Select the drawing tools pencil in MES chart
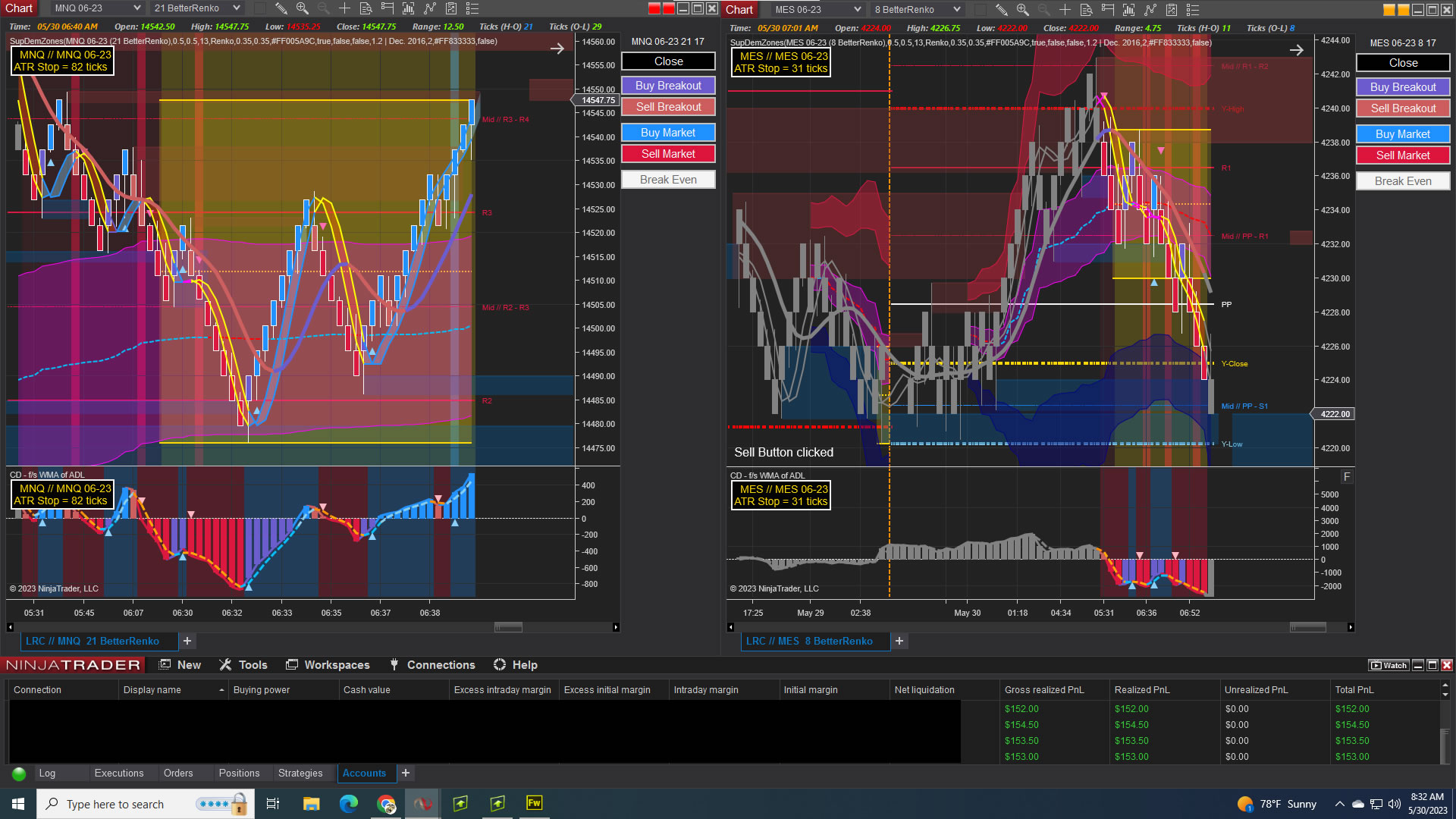1456x819 pixels. pyautogui.click(x=1001, y=10)
